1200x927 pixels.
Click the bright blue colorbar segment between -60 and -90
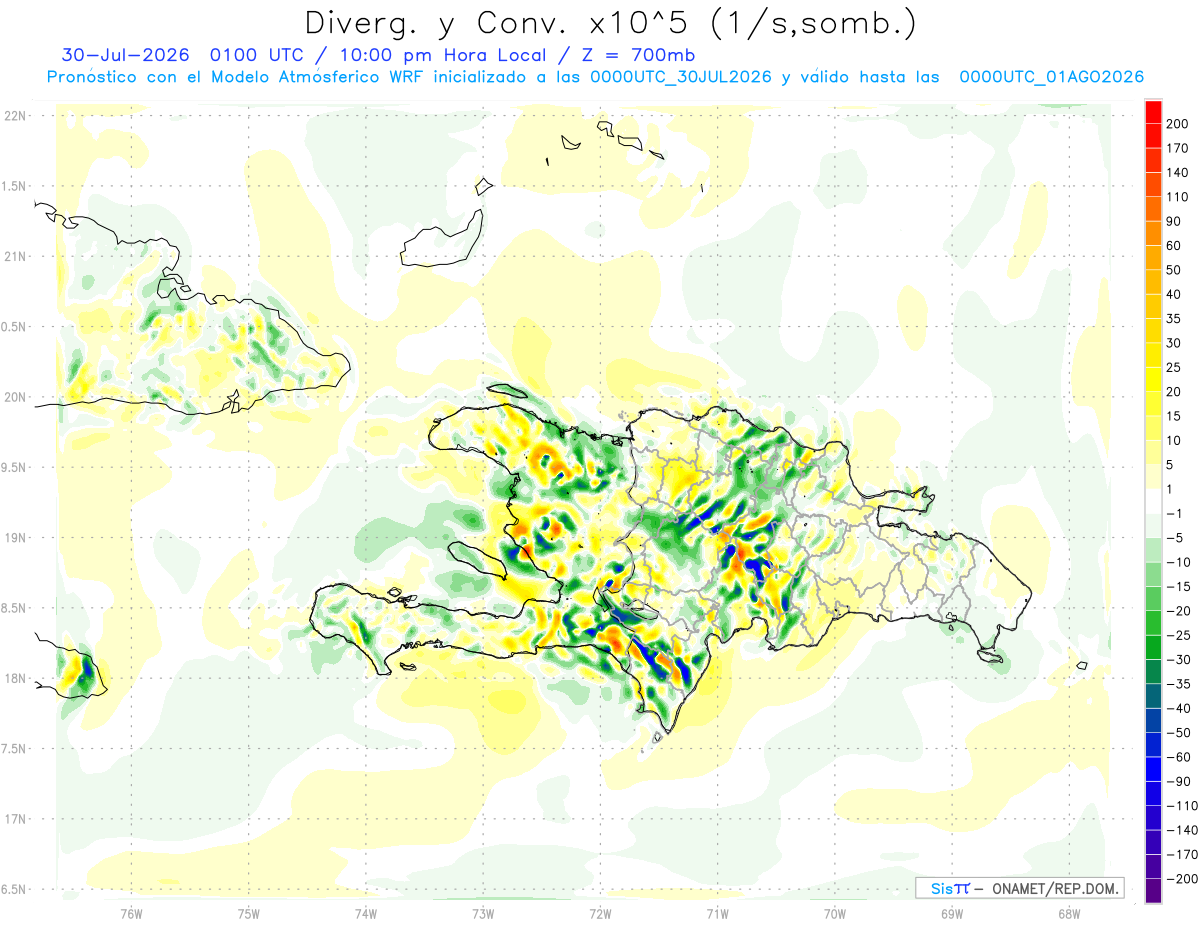[1153, 769]
